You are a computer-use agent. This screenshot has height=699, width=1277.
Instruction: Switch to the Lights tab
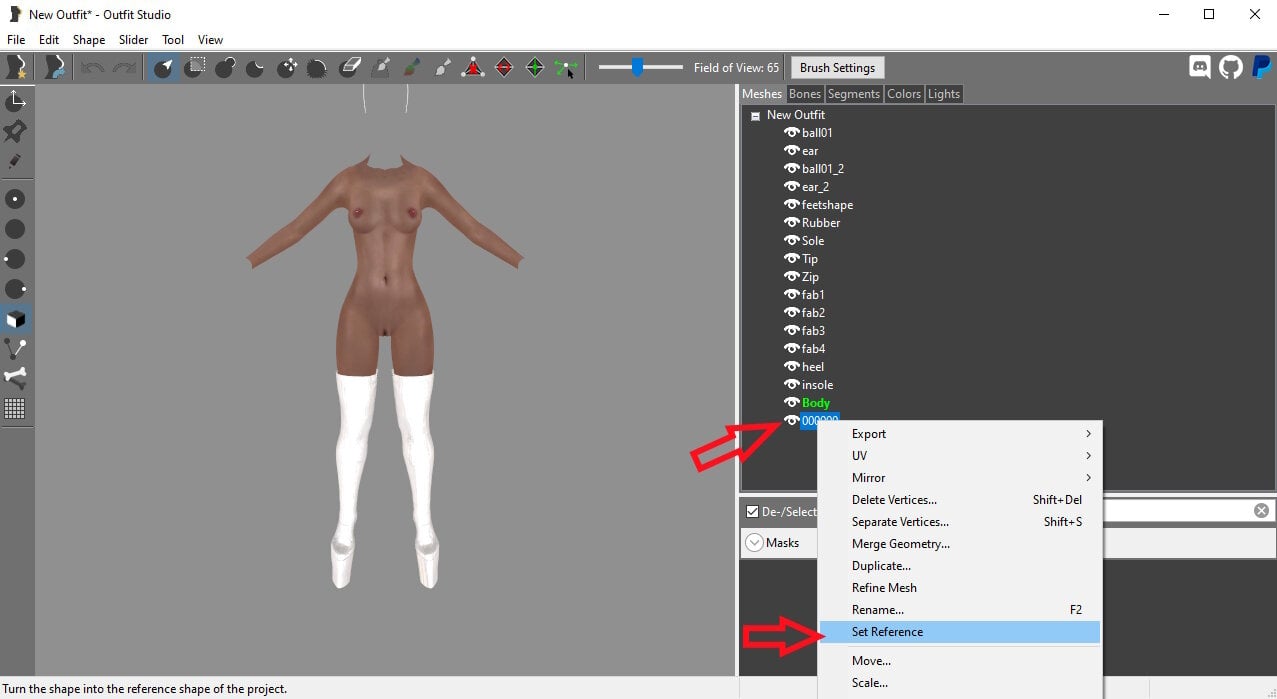[x=944, y=94]
